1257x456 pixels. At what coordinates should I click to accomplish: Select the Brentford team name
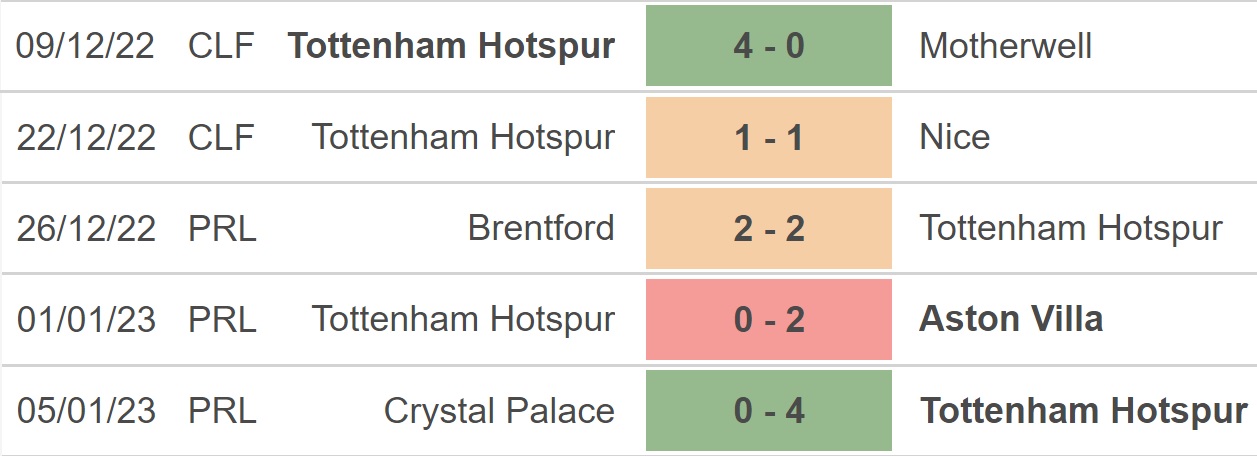[x=541, y=228]
